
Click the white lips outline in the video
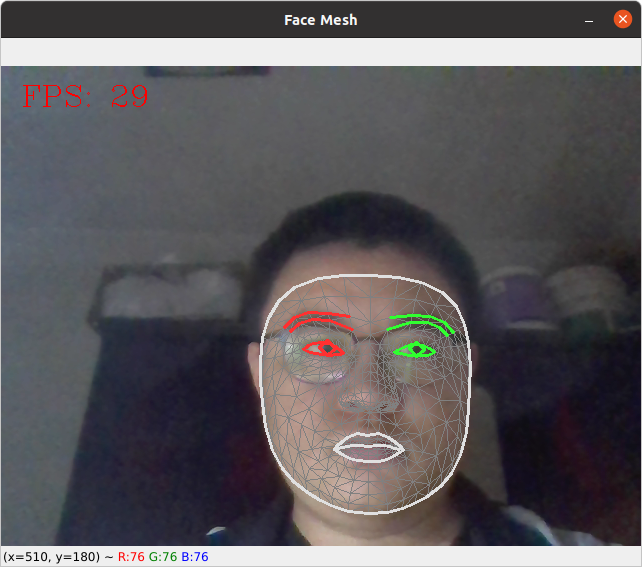(x=369, y=447)
